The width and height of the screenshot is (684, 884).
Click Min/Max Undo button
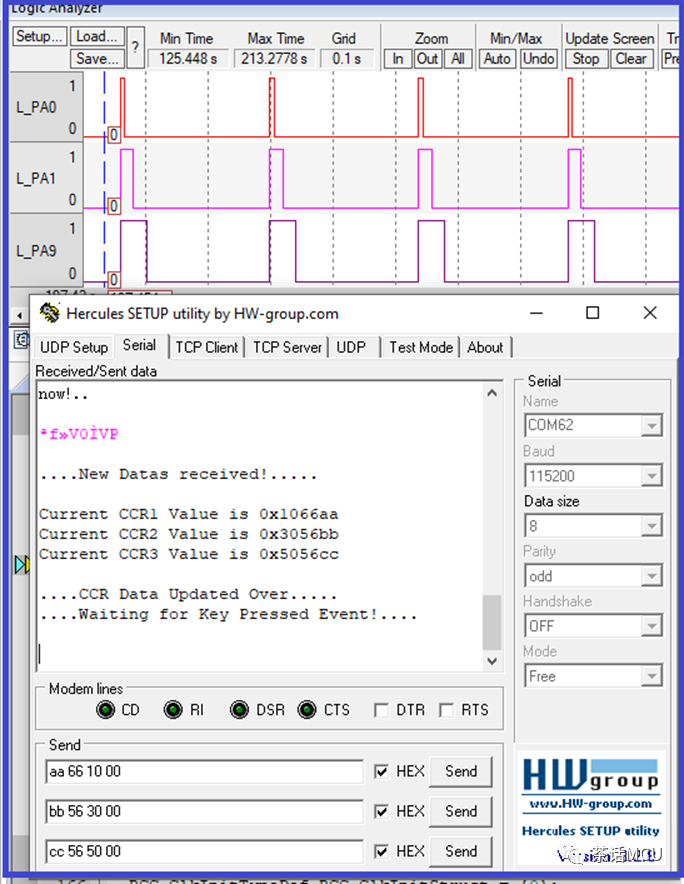538,59
